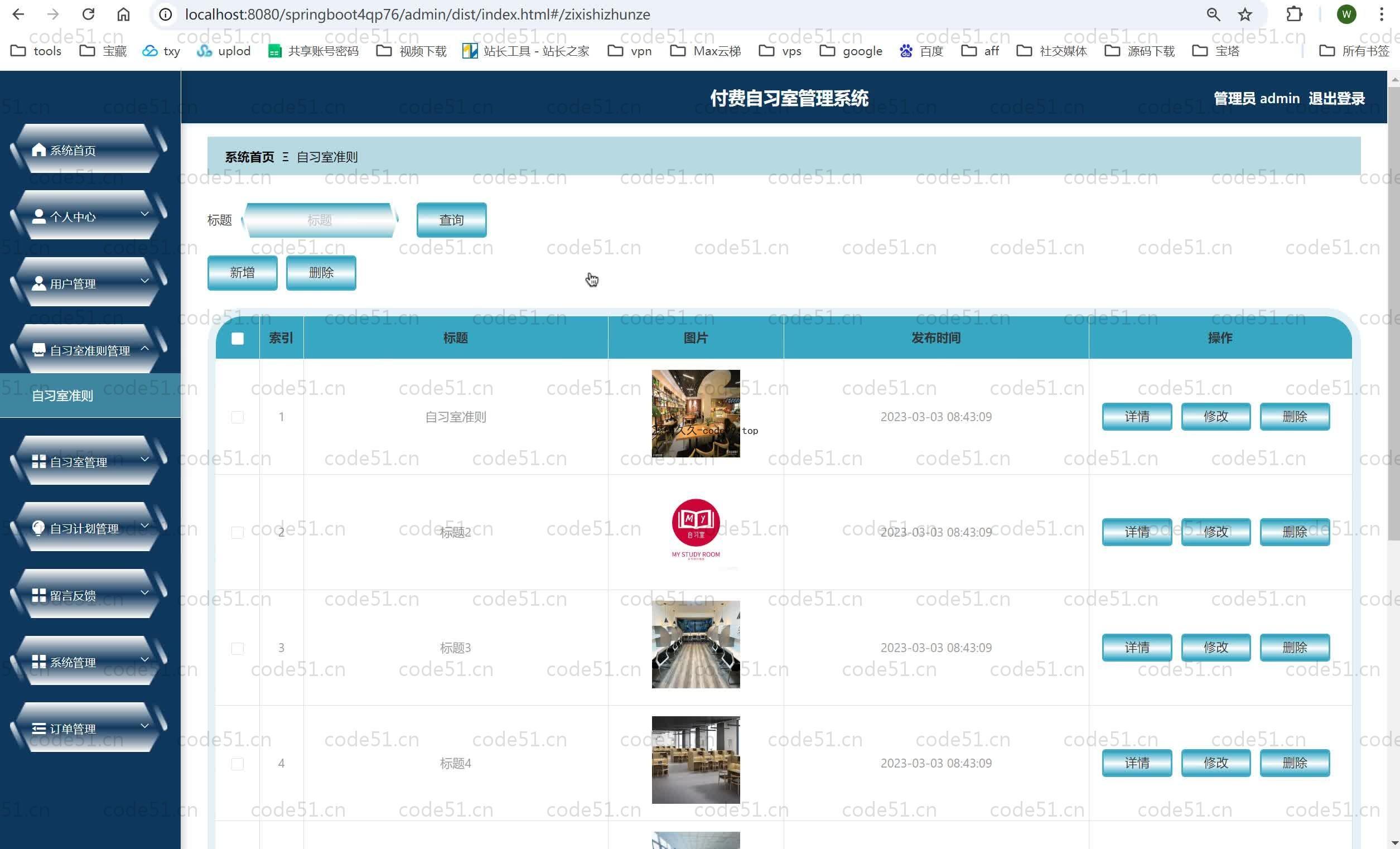This screenshot has height=849, width=1400.
Task: Open the row 3 corridor thumbnail
Action: point(696,644)
